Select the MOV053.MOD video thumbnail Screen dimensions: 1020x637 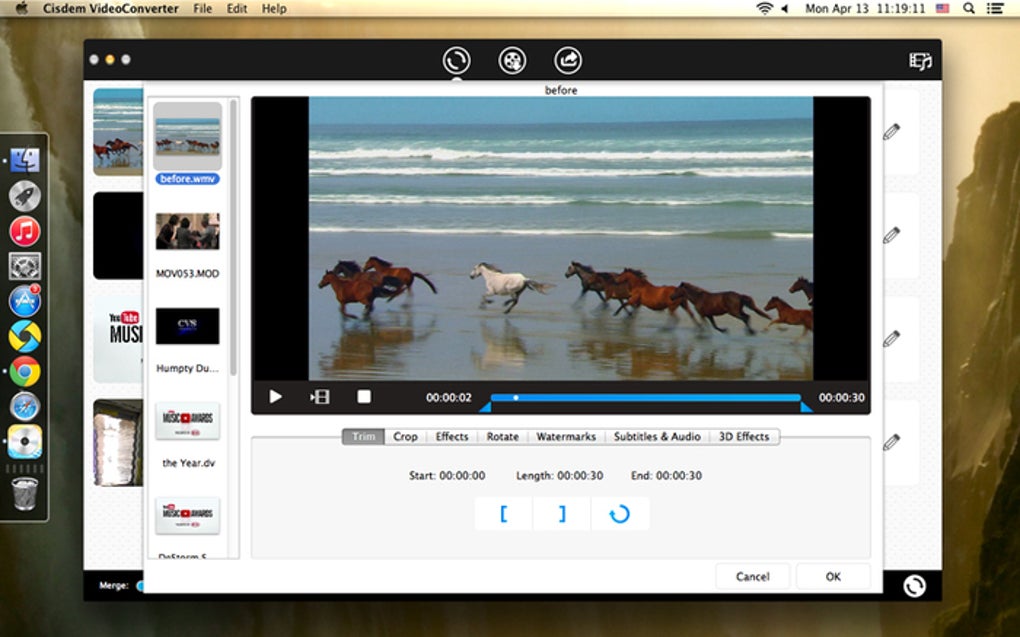[187, 232]
